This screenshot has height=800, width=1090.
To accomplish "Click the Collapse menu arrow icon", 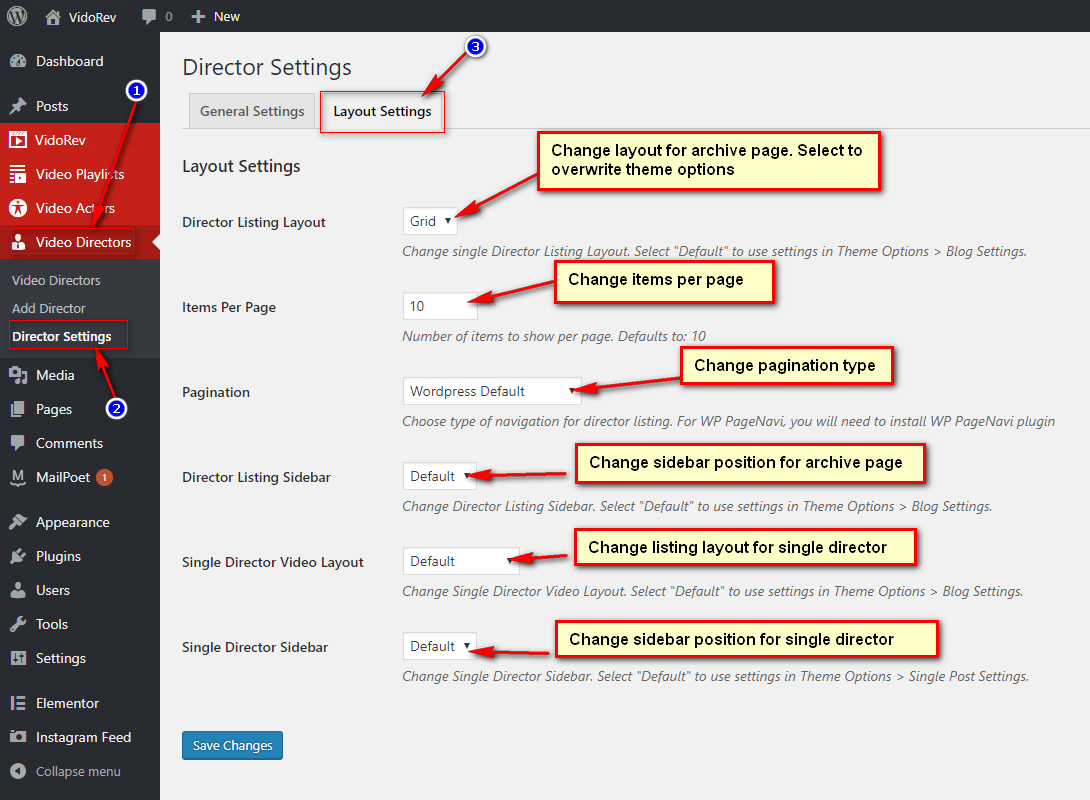I will tap(18, 771).
